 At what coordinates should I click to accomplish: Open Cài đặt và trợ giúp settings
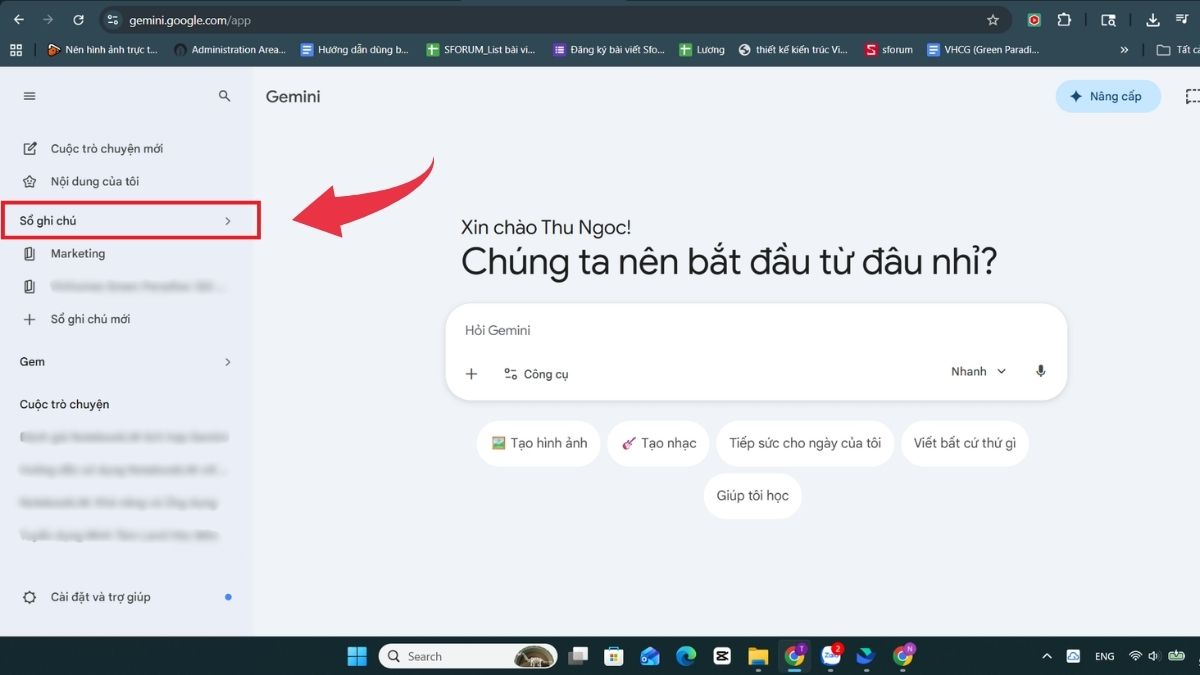(x=100, y=597)
